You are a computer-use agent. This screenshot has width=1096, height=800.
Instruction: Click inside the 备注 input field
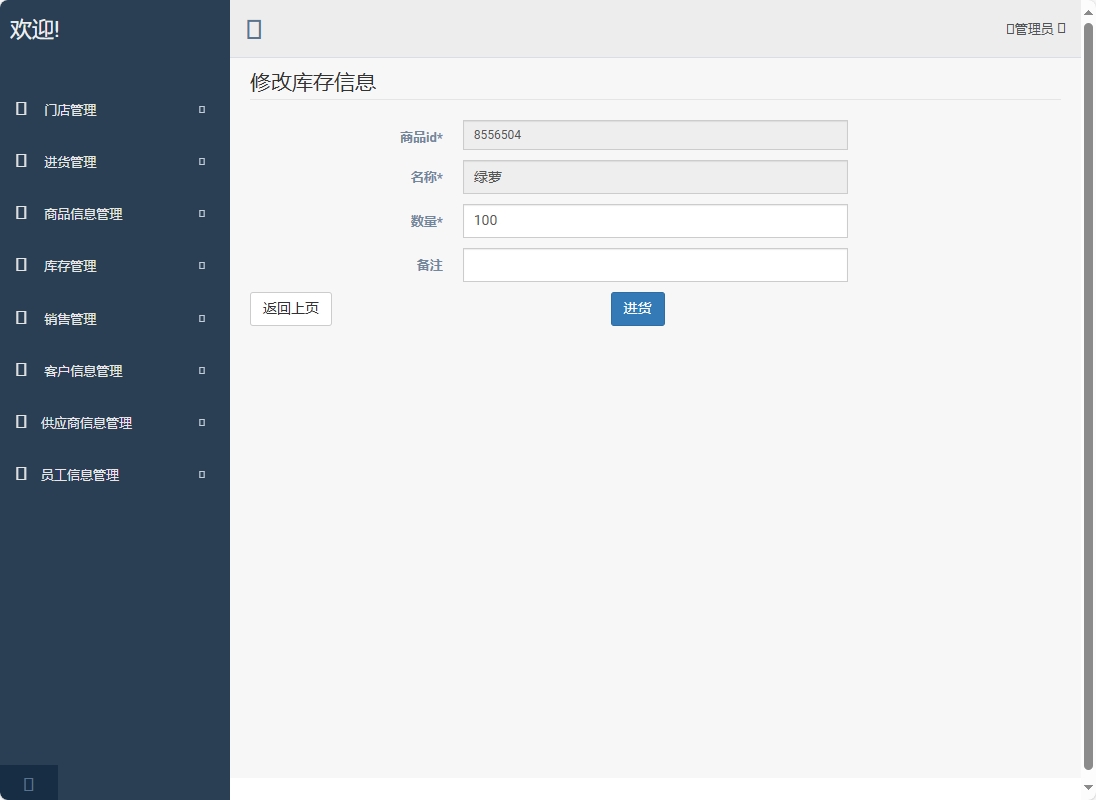655,264
